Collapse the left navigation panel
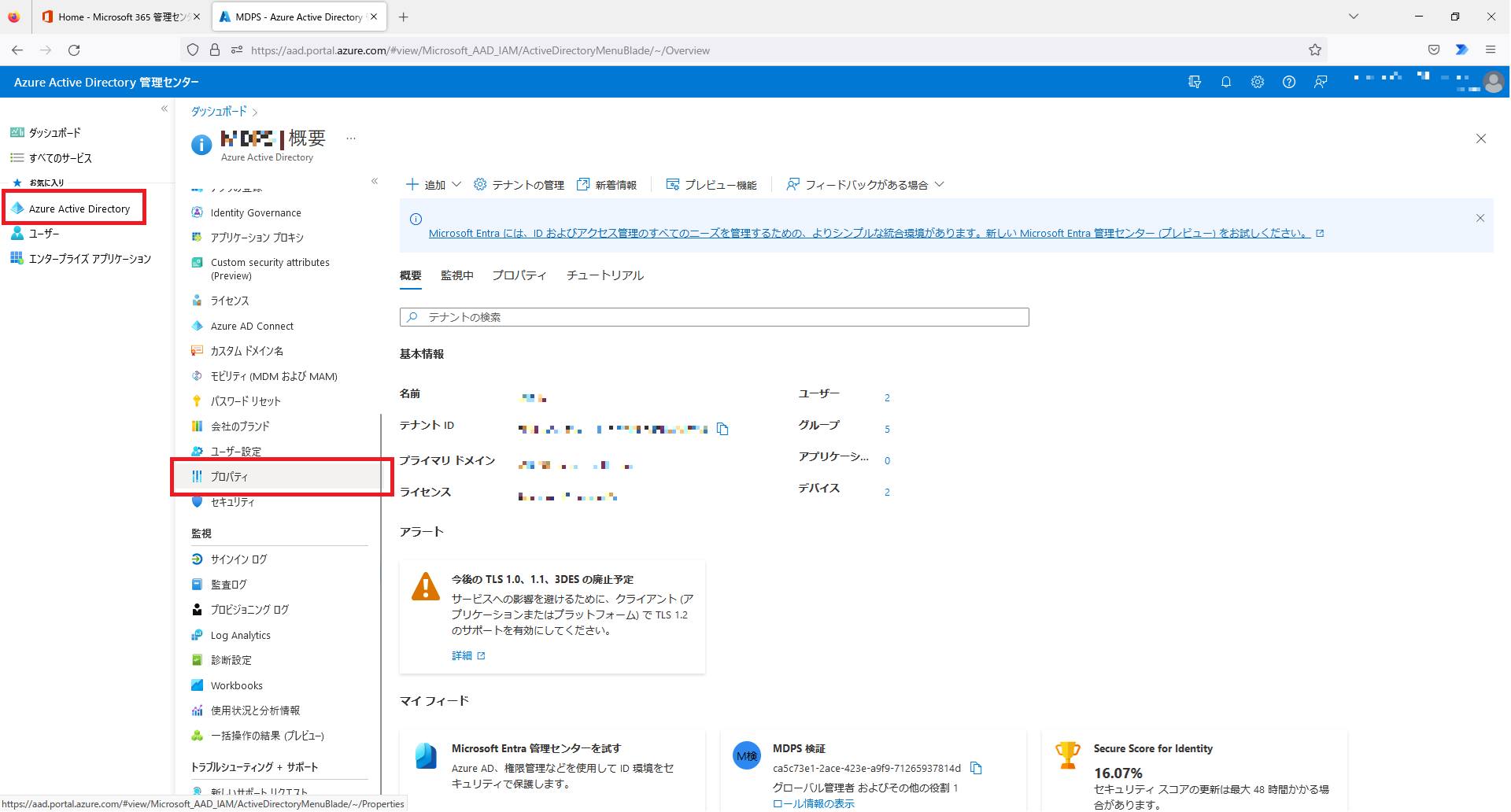The height and width of the screenshot is (812, 1511). [164, 109]
